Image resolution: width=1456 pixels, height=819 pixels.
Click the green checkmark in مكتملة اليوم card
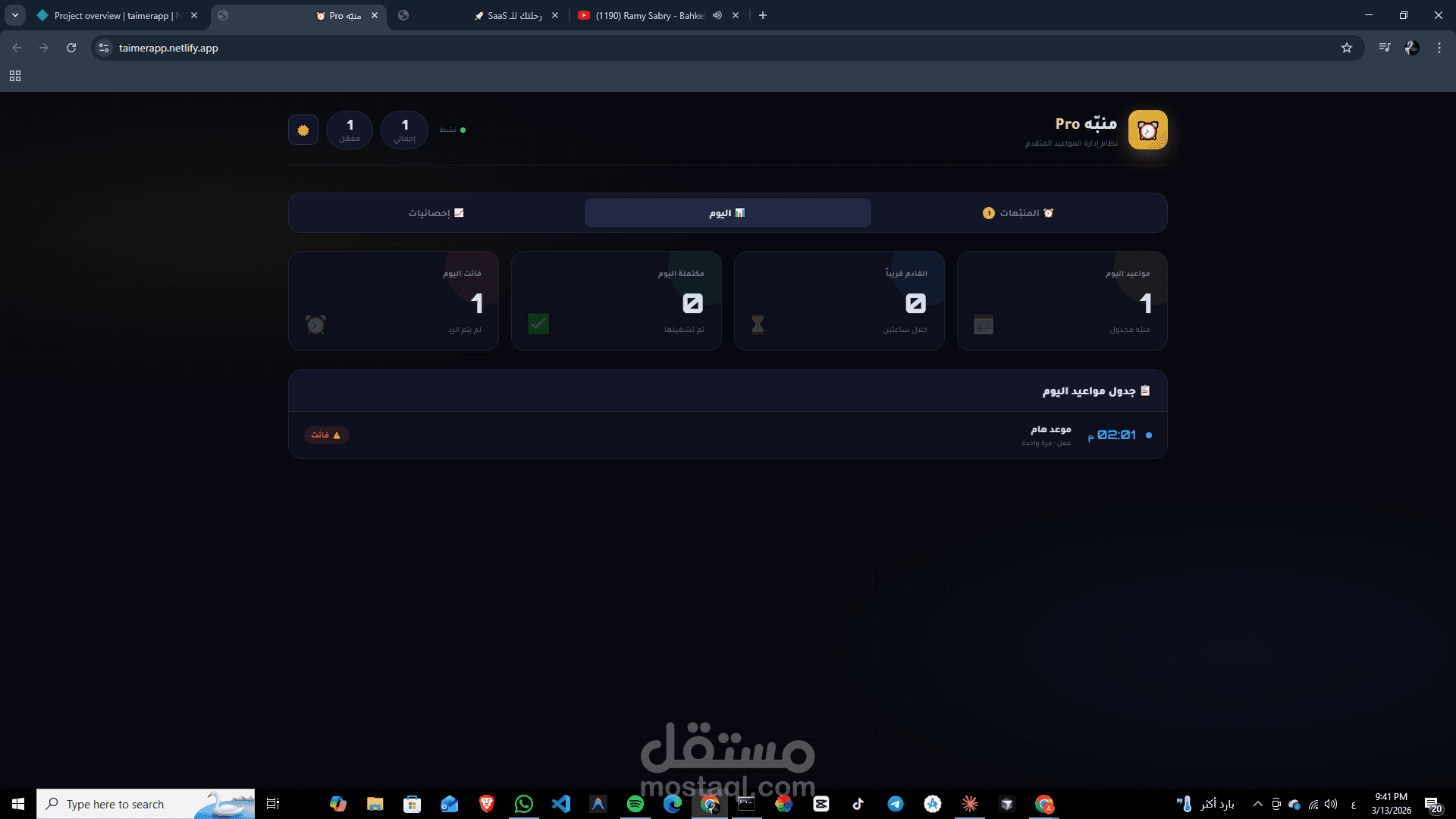tap(538, 325)
